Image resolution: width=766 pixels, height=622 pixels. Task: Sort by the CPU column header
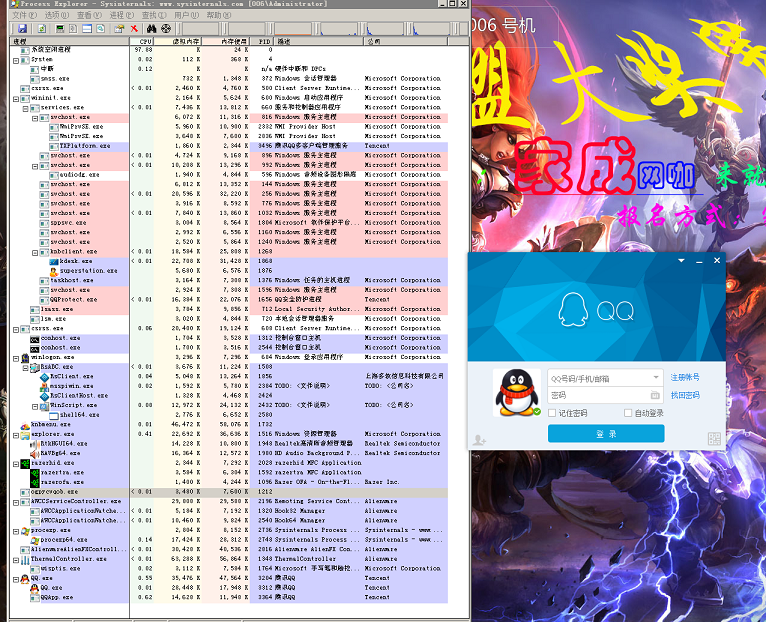(x=142, y=42)
